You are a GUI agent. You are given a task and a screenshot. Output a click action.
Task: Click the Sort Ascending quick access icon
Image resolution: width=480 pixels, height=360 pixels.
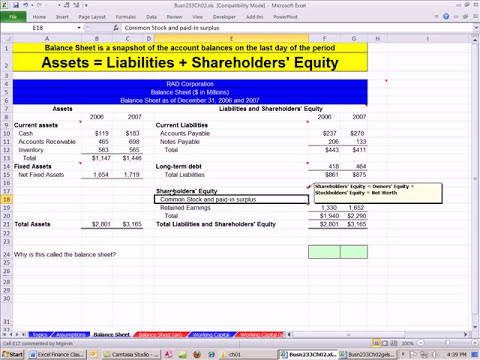tap(66, 5)
